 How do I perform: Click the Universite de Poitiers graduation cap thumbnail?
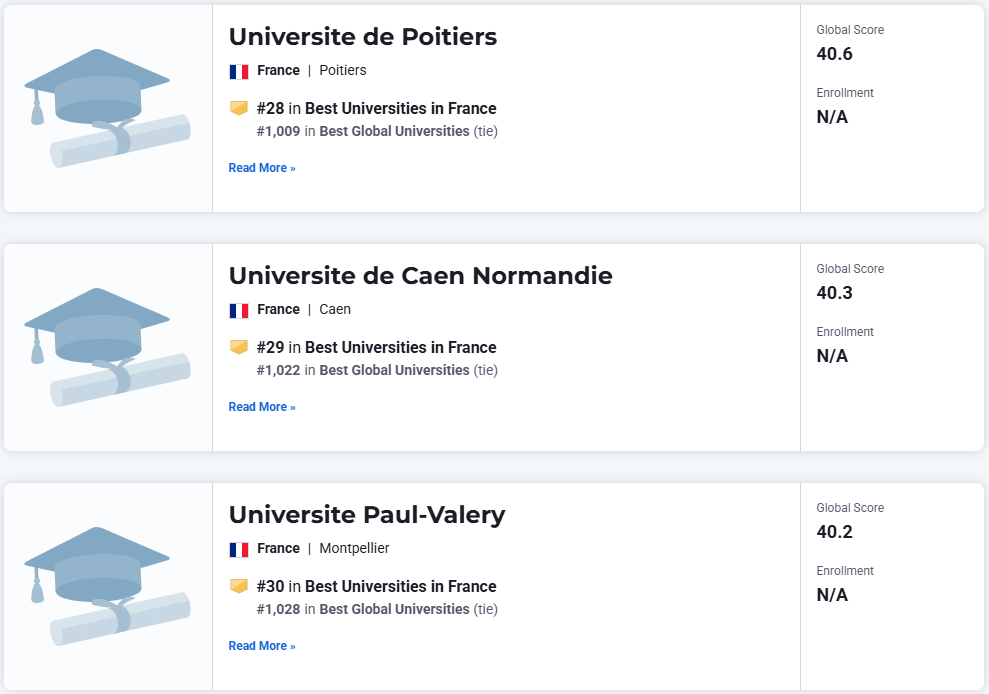pos(107,108)
